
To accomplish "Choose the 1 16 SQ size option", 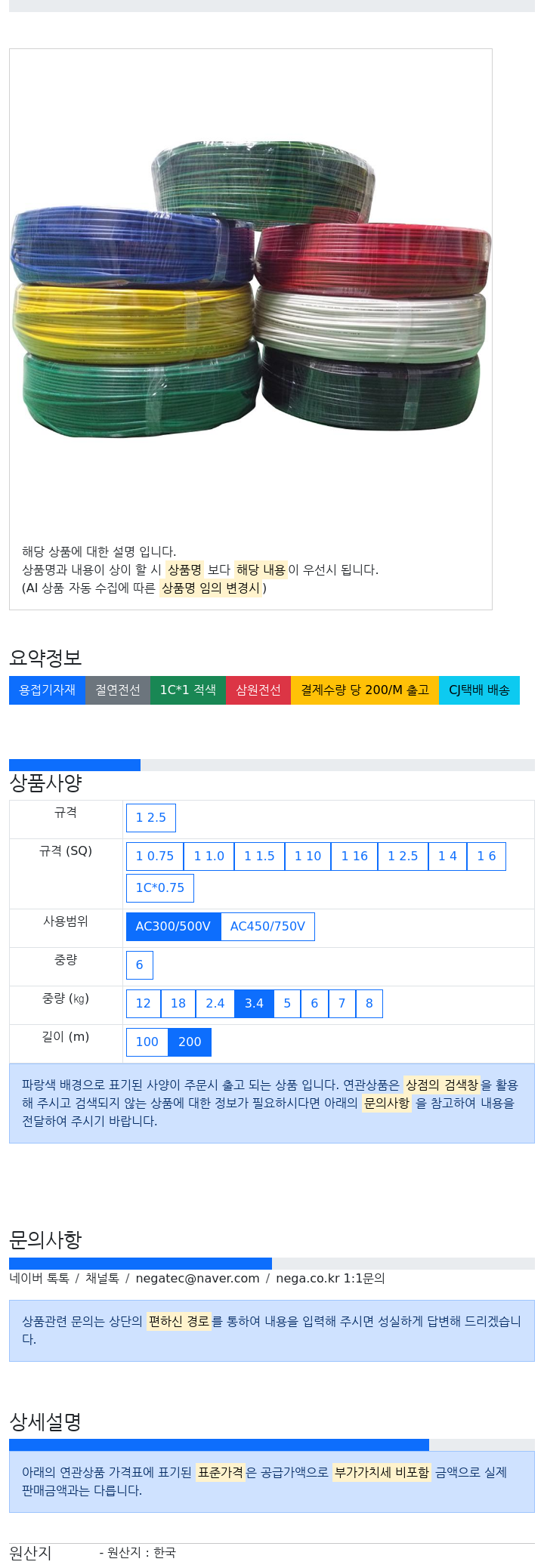I will tap(354, 857).
